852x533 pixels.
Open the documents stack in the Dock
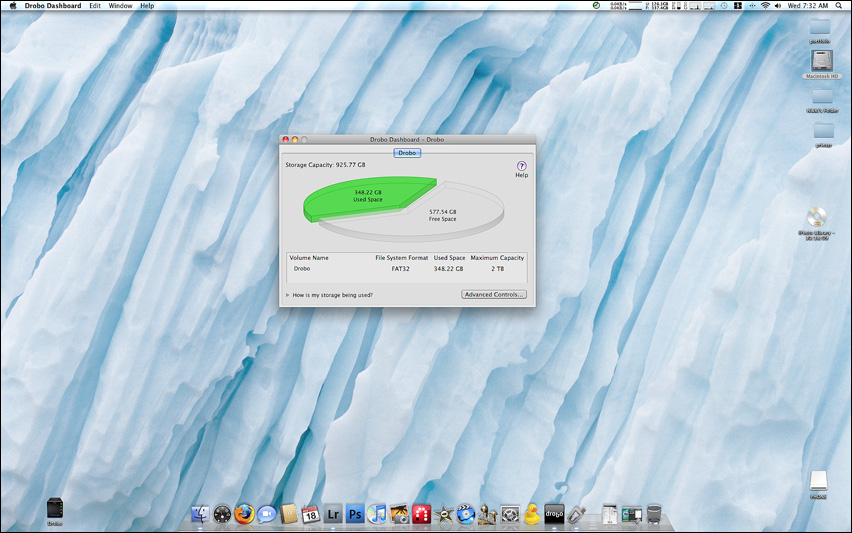coord(609,514)
